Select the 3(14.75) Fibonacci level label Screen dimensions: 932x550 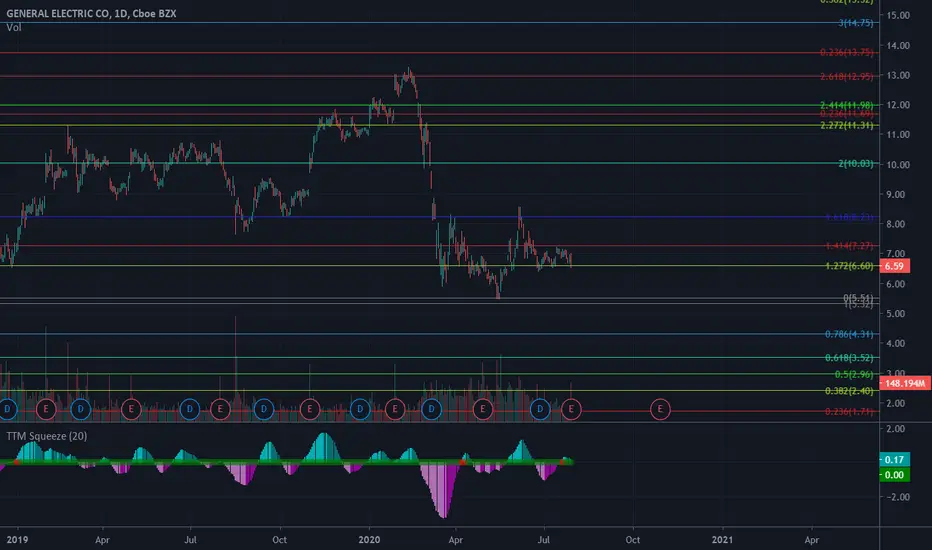point(855,23)
